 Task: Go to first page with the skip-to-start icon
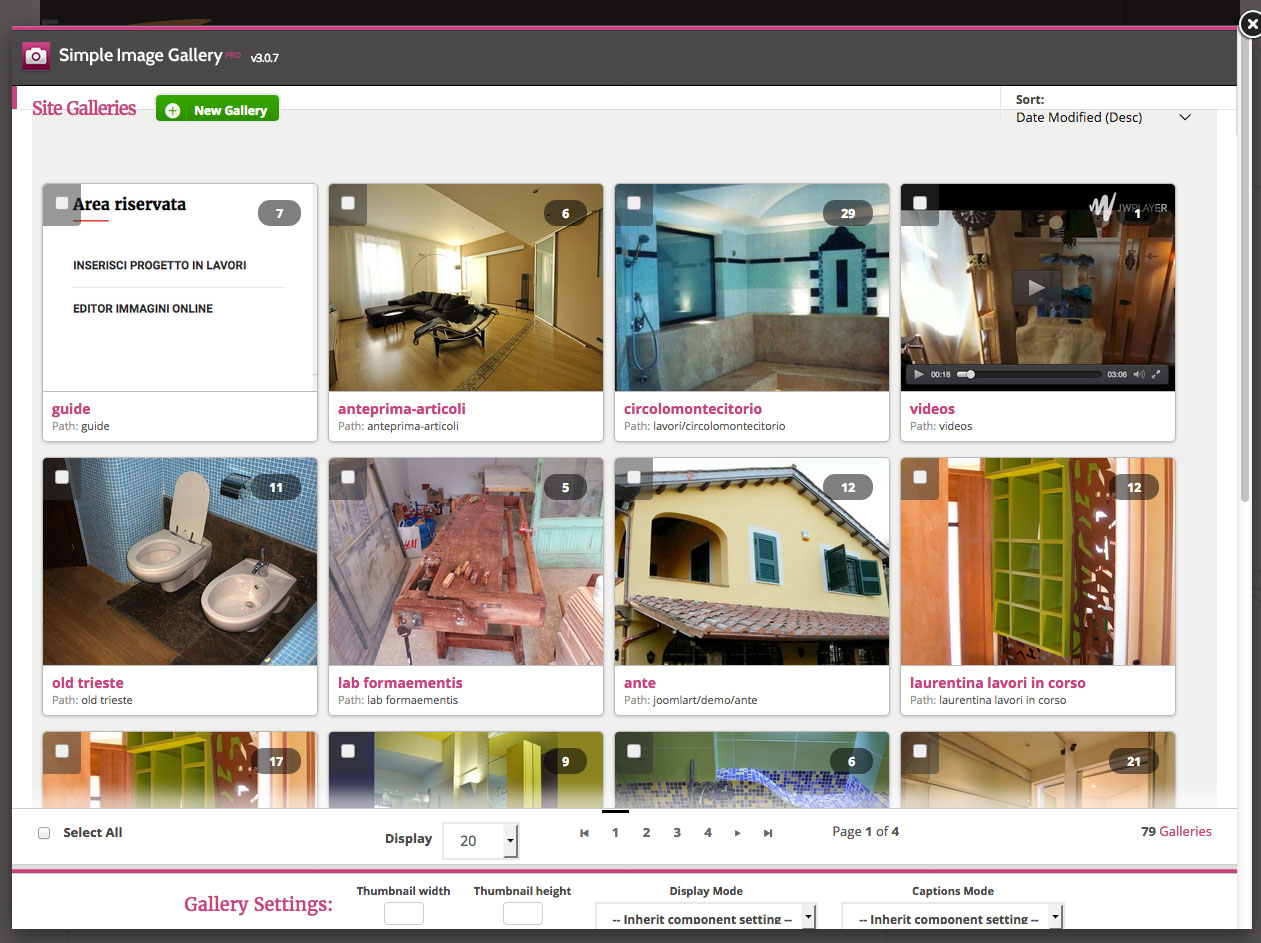(584, 833)
